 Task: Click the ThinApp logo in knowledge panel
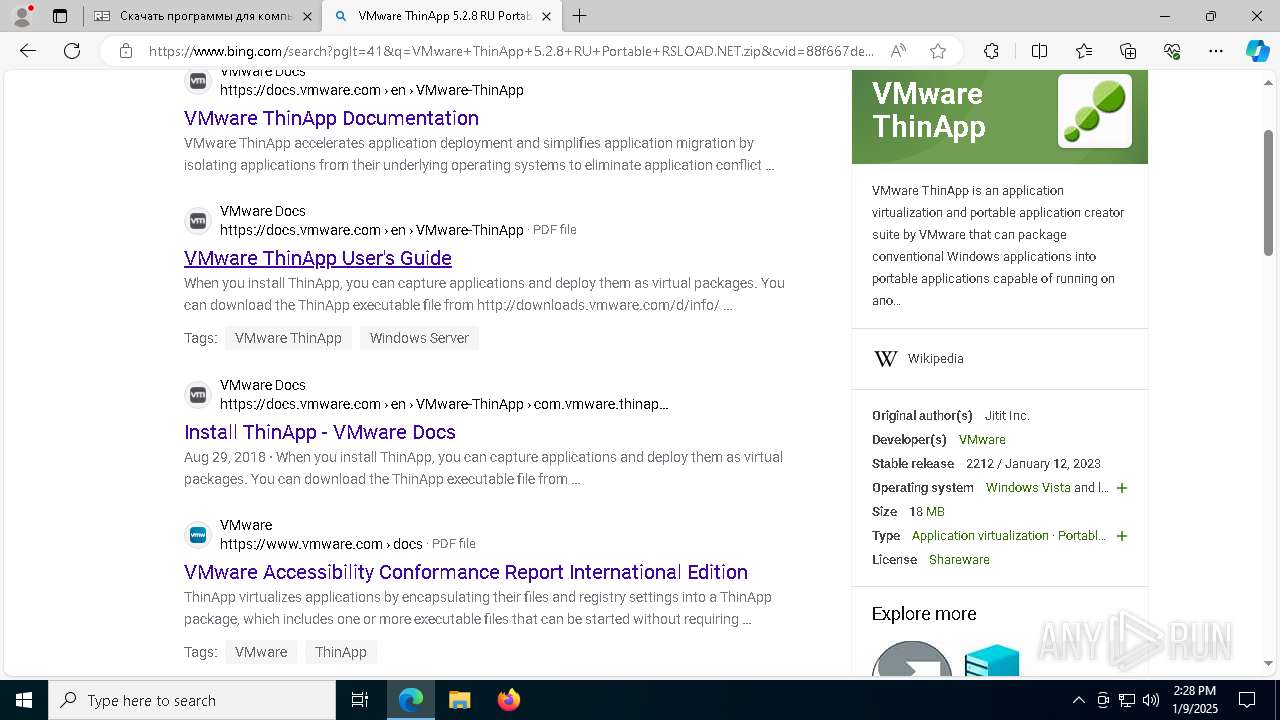tap(1095, 111)
